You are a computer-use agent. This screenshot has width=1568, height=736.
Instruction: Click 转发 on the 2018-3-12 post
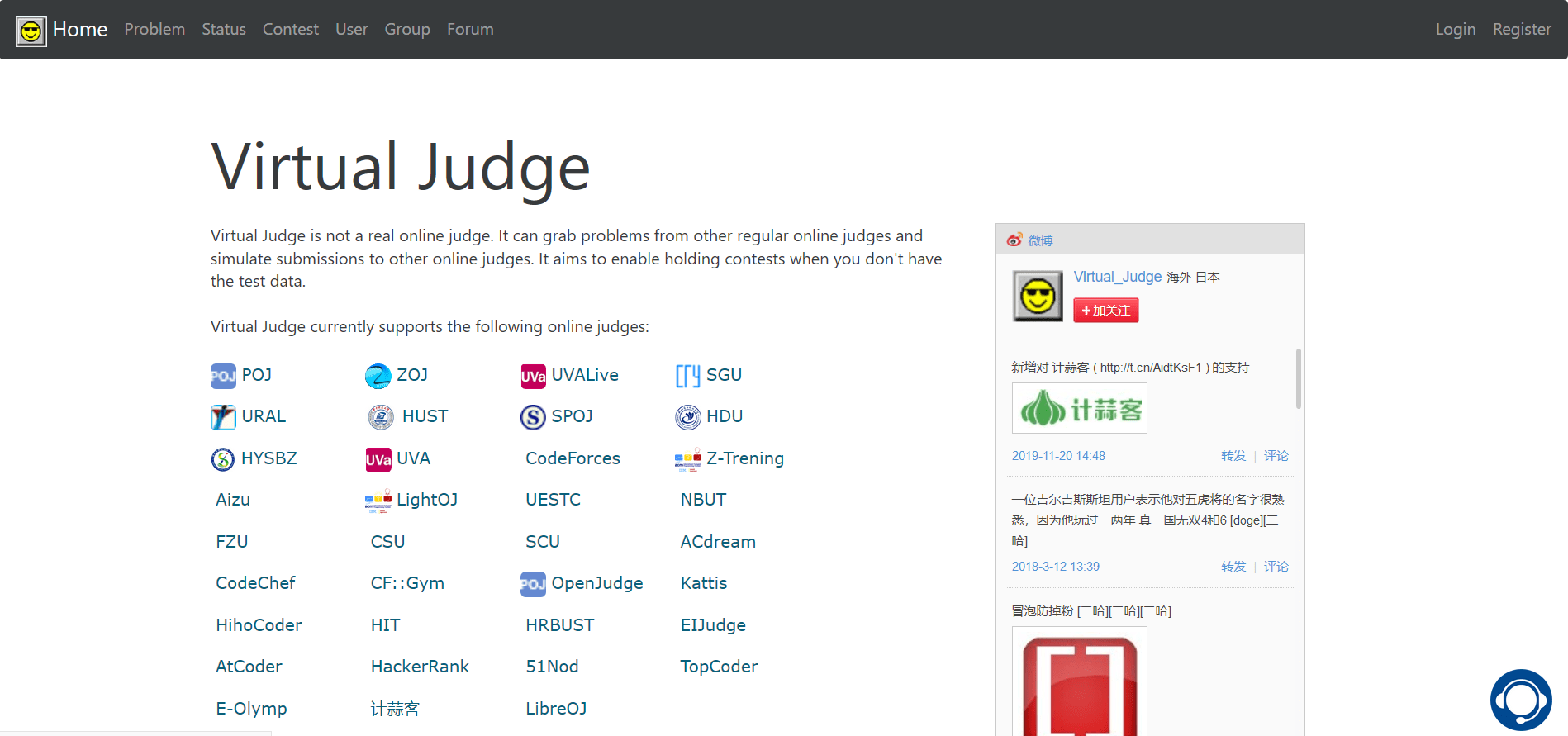[x=1233, y=567]
